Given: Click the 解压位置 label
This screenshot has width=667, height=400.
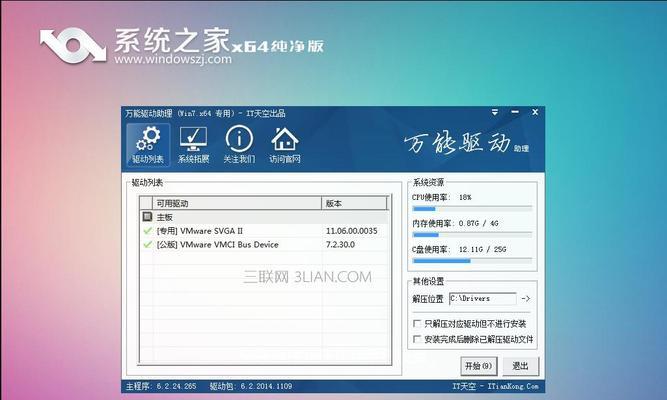Looking at the screenshot, I should tap(428, 299).
